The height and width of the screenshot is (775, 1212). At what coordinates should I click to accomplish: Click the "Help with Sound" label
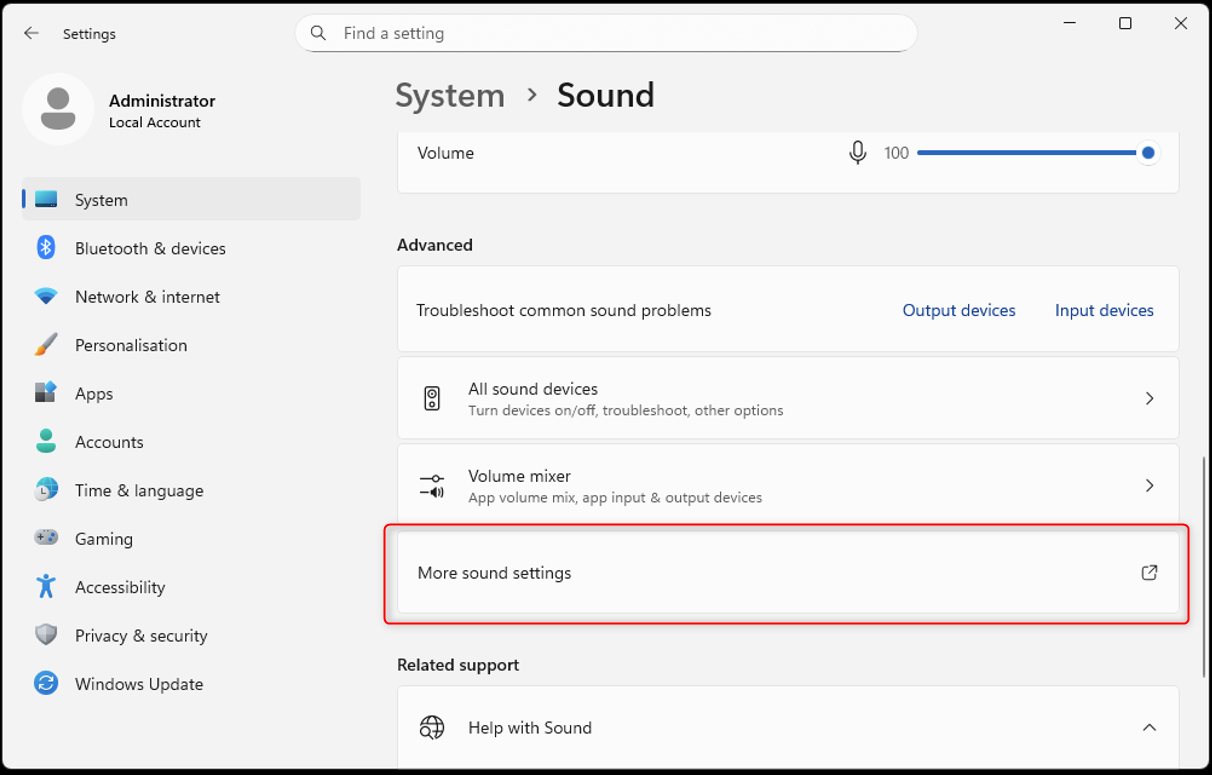530,728
